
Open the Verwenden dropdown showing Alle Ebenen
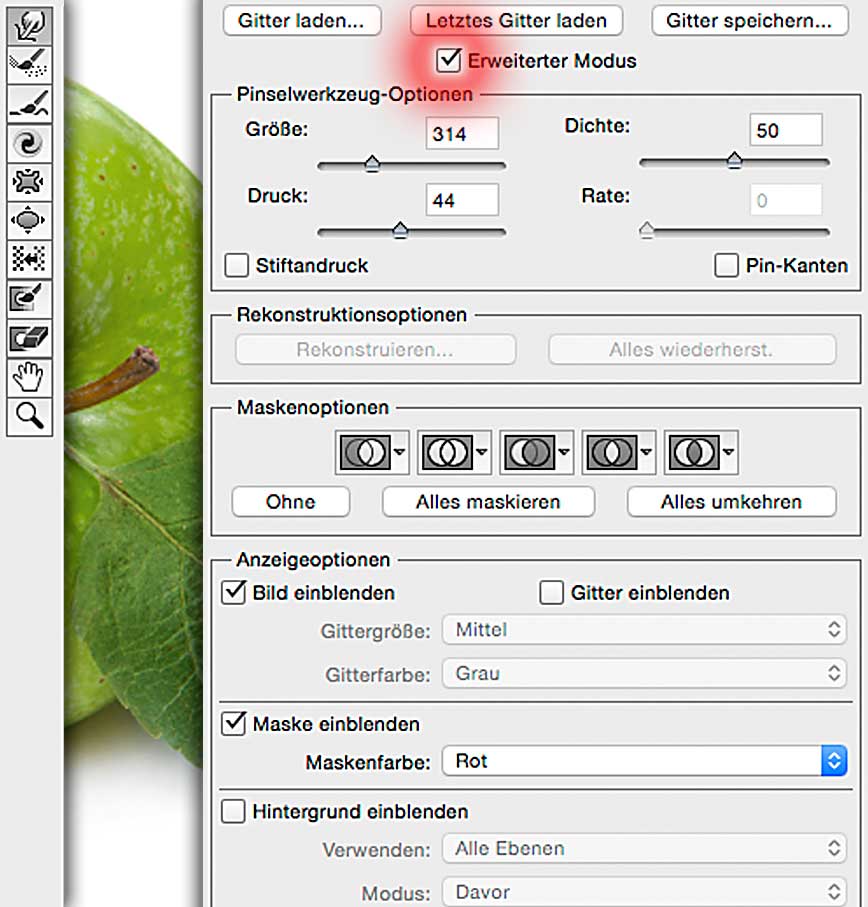(644, 849)
